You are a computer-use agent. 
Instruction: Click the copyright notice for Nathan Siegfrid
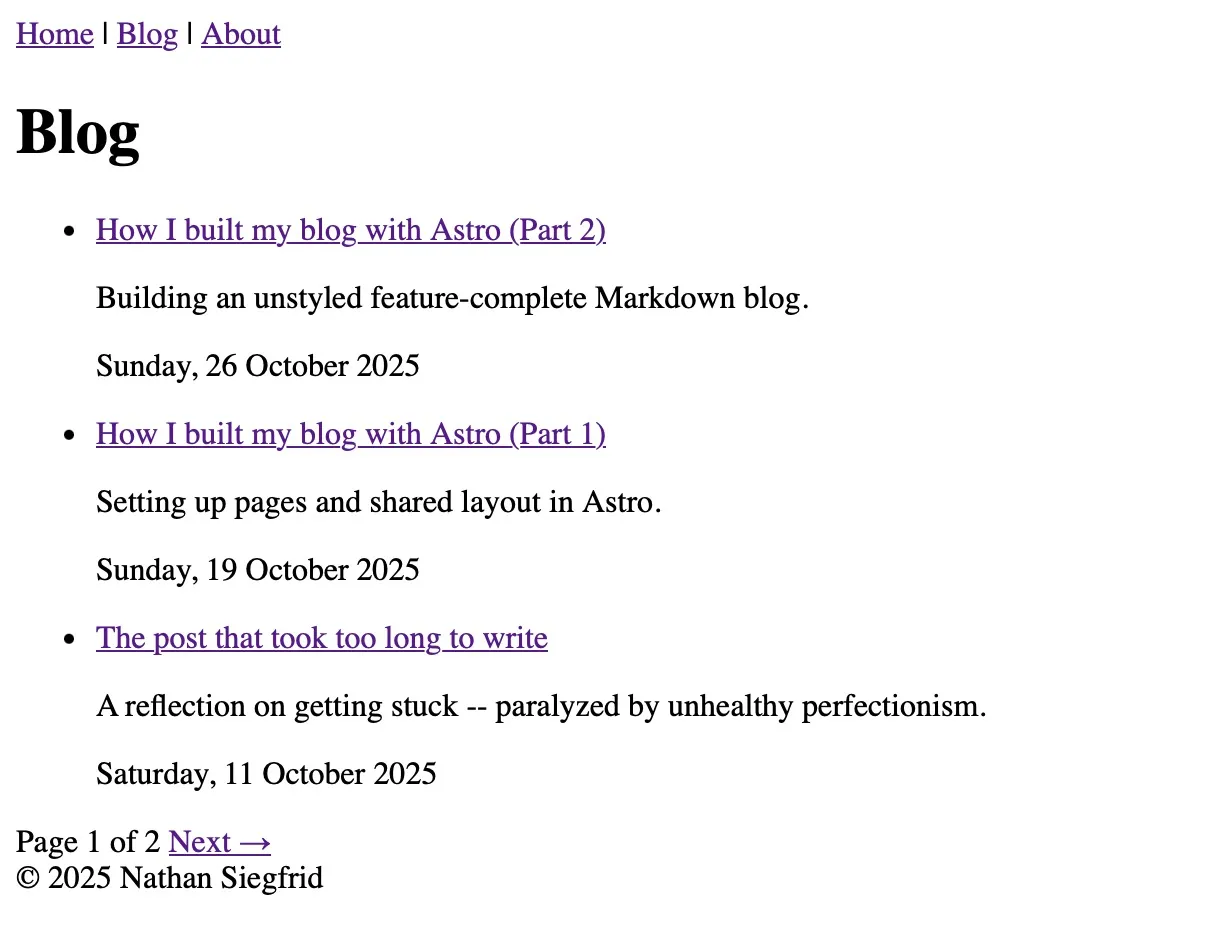click(169, 878)
